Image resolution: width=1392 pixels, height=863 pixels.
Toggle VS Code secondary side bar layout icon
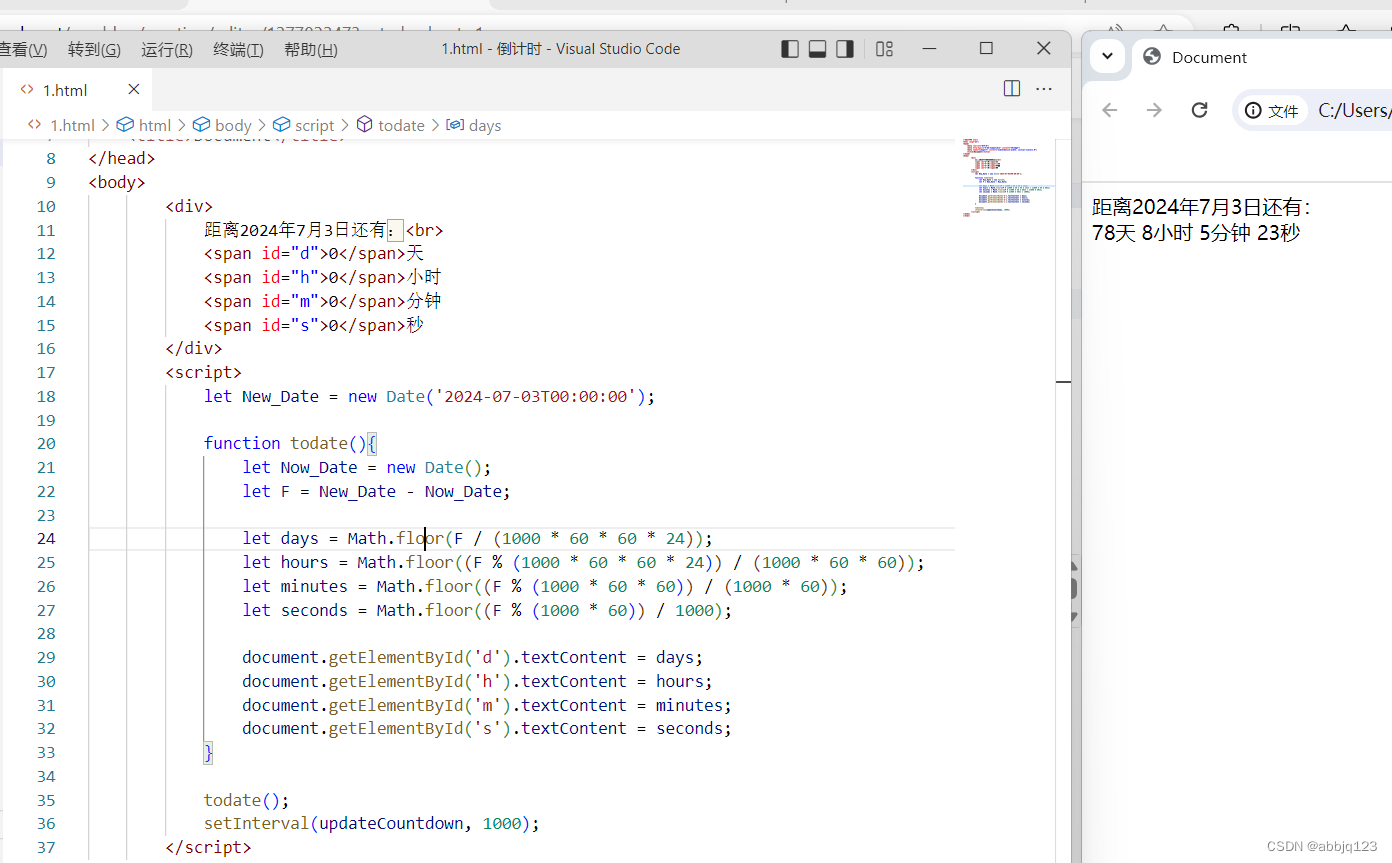[x=845, y=49]
